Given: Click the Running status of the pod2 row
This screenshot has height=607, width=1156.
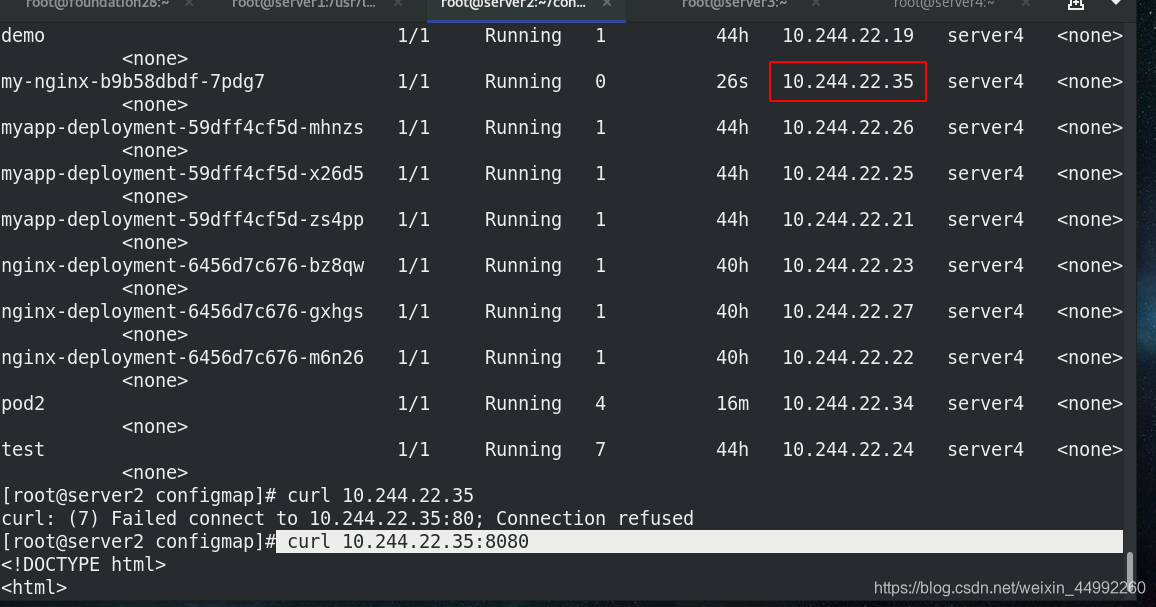Looking at the screenshot, I should point(523,403).
